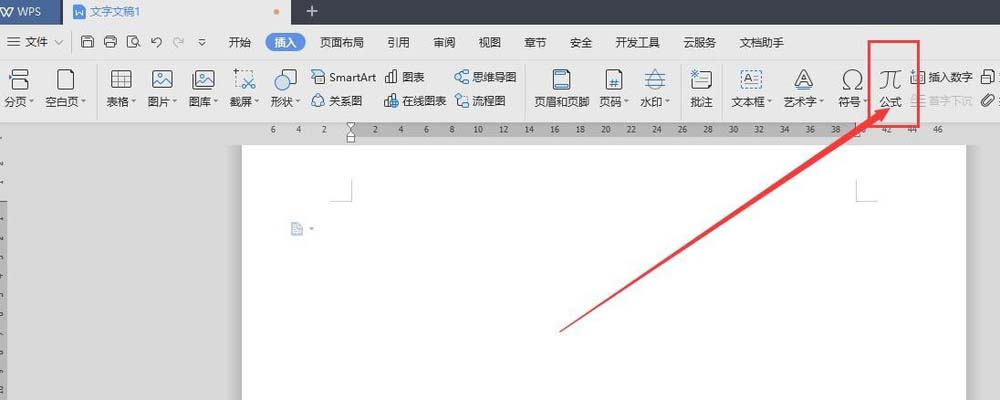Viewport: 1000px width, 400px height.
Task: Insert a chart with 图表
Action: tap(404, 77)
